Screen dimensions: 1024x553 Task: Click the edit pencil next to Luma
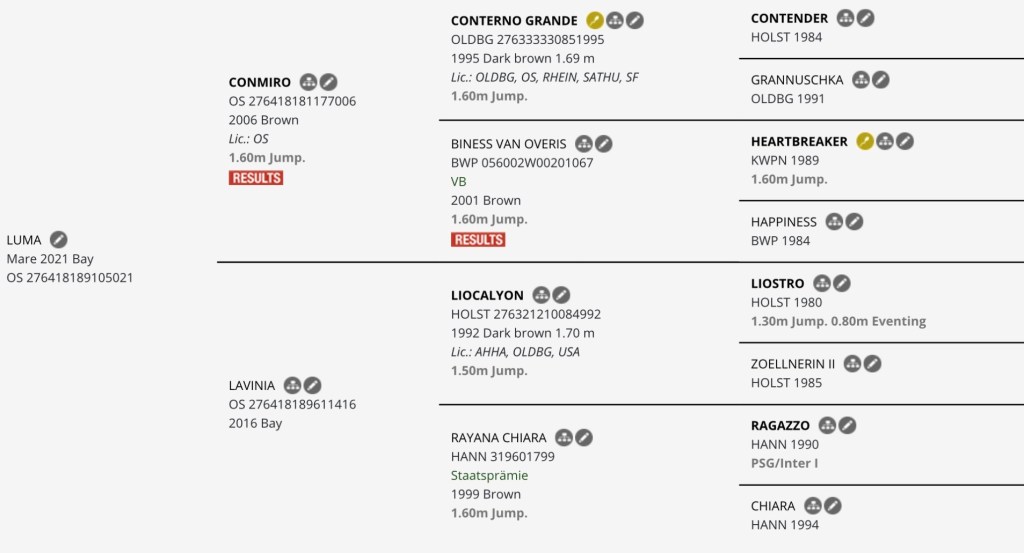(59, 239)
